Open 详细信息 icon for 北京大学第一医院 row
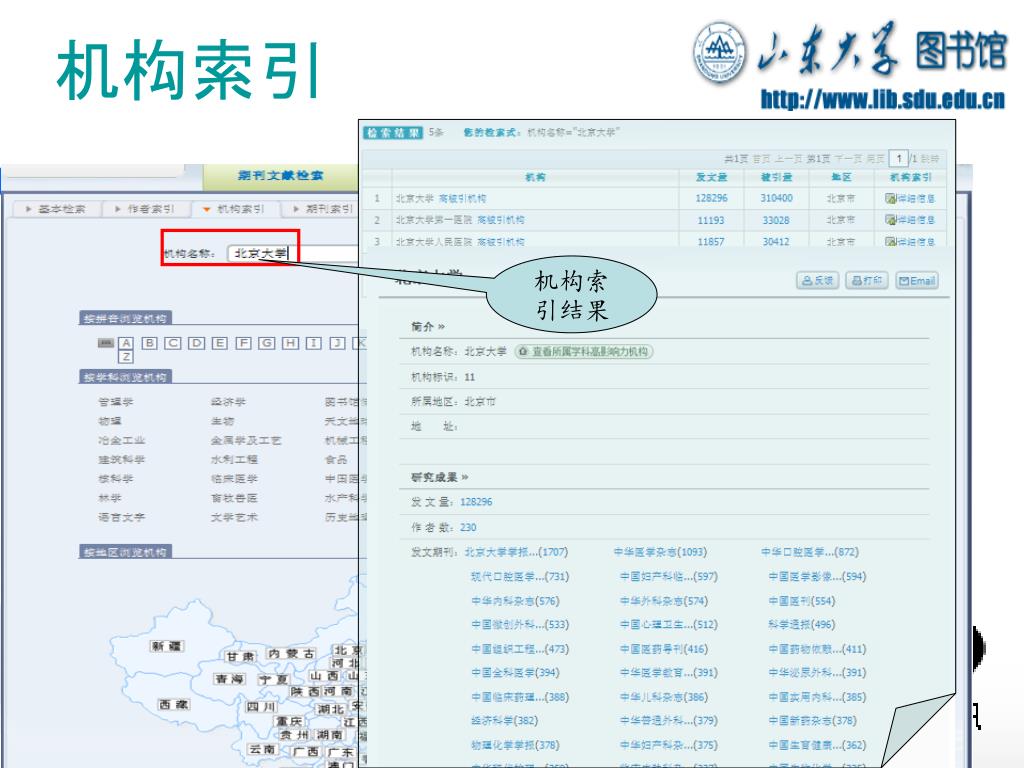Viewport: 1024px width, 768px height. pos(910,220)
